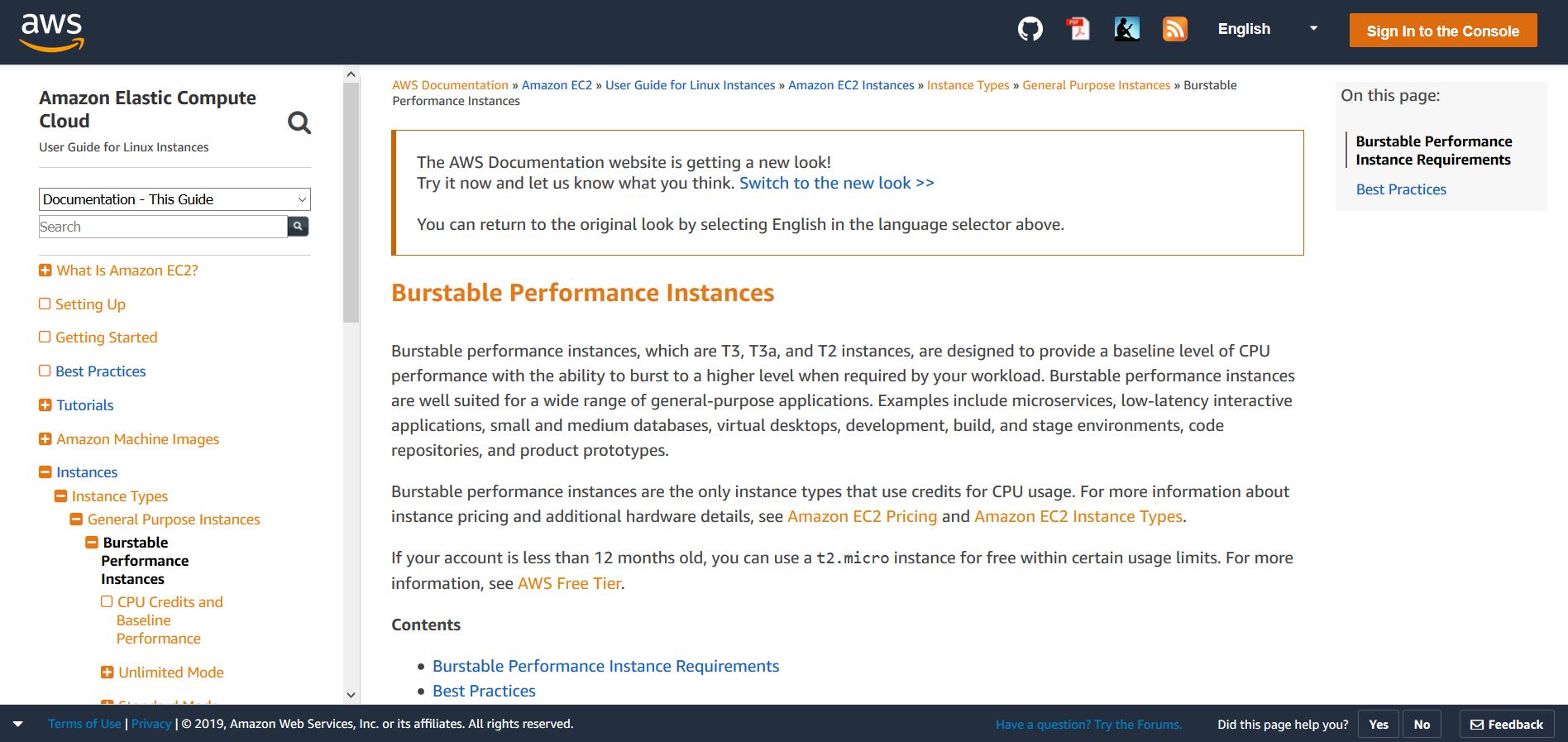The image size is (1568, 742).
Task: Click Amazon Elastic Compute Cloud title
Action: 147,109
